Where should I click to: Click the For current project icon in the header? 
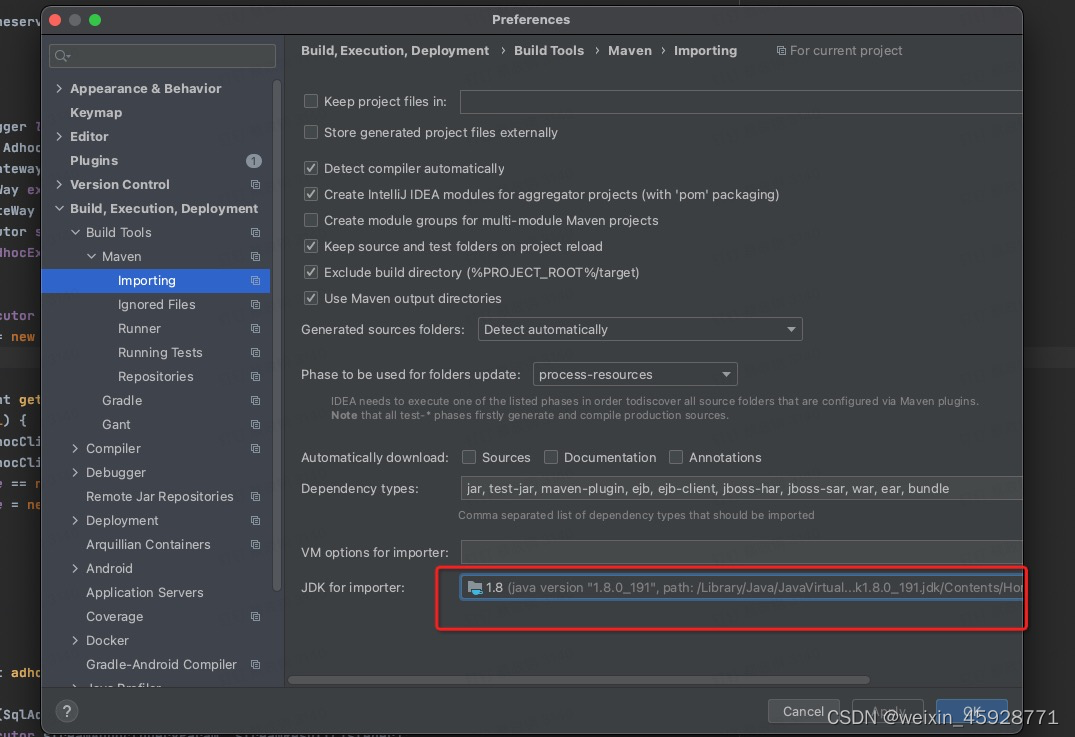point(782,50)
